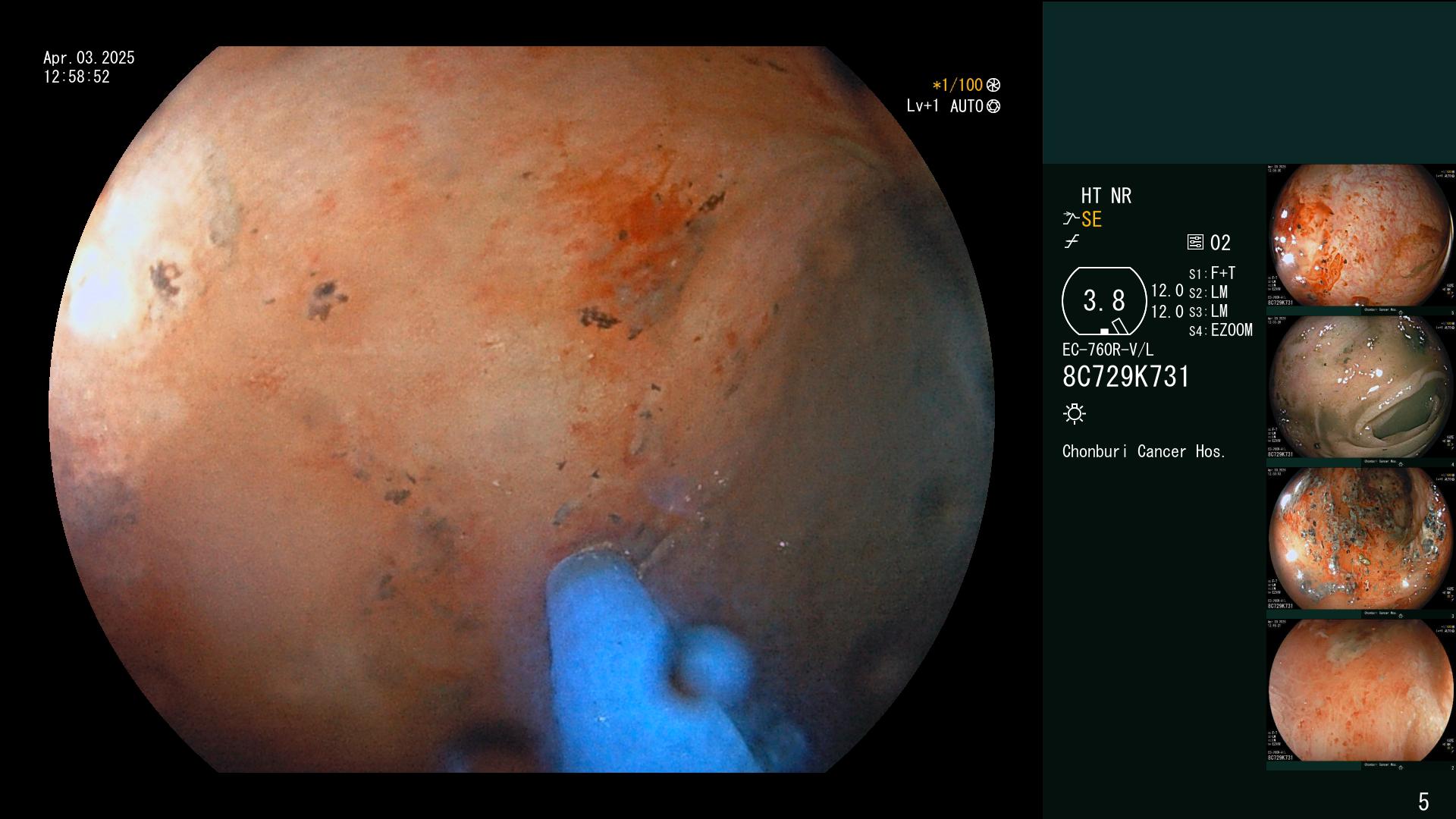Click the Lv+1 AUTO brightness level text
The width and height of the screenshot is (1456, 819).
[945, 106]
